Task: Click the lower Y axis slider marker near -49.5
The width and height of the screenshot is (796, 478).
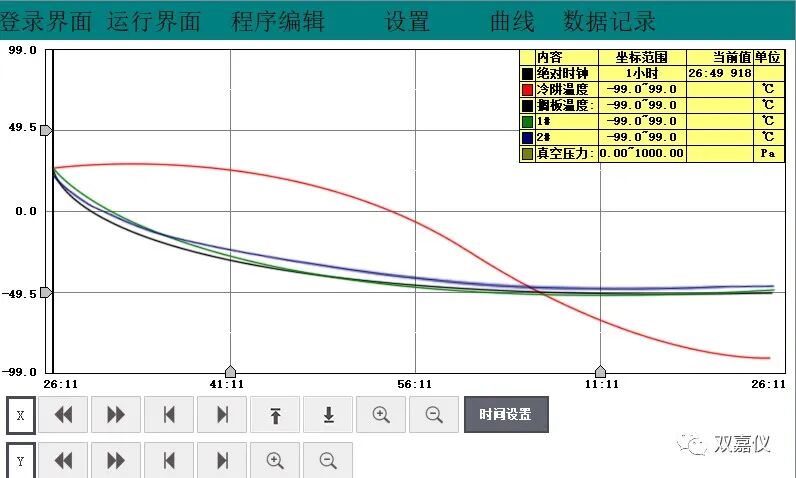Action: pos(46,292)
